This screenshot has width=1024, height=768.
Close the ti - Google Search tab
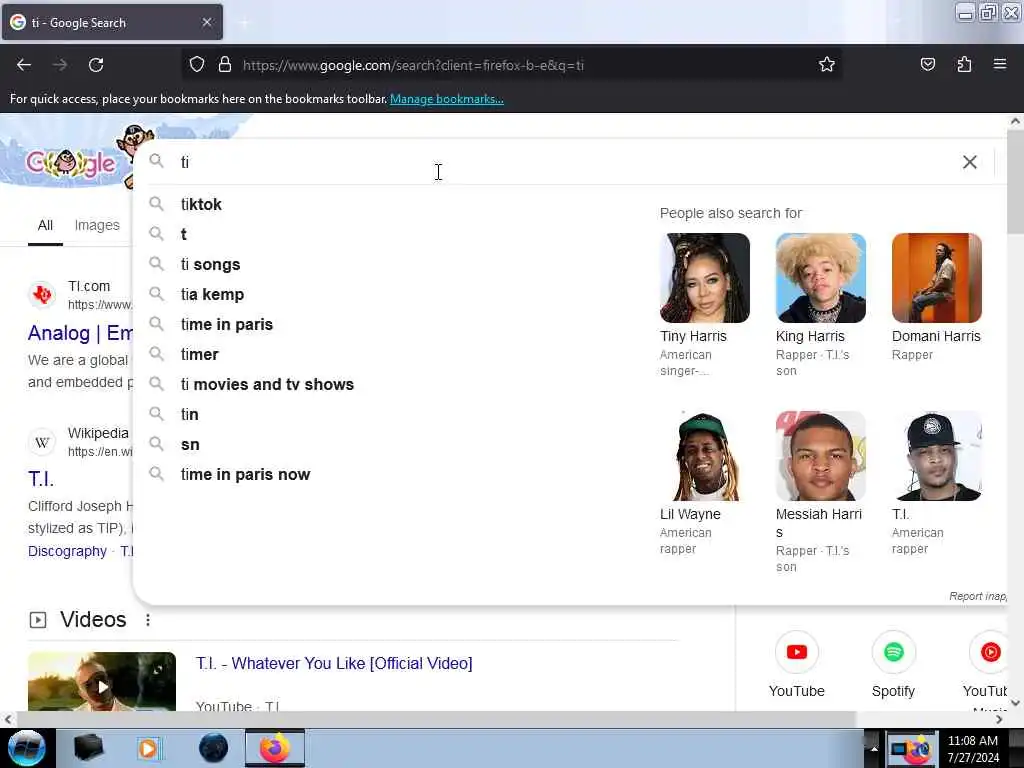(x=207, y=22)
